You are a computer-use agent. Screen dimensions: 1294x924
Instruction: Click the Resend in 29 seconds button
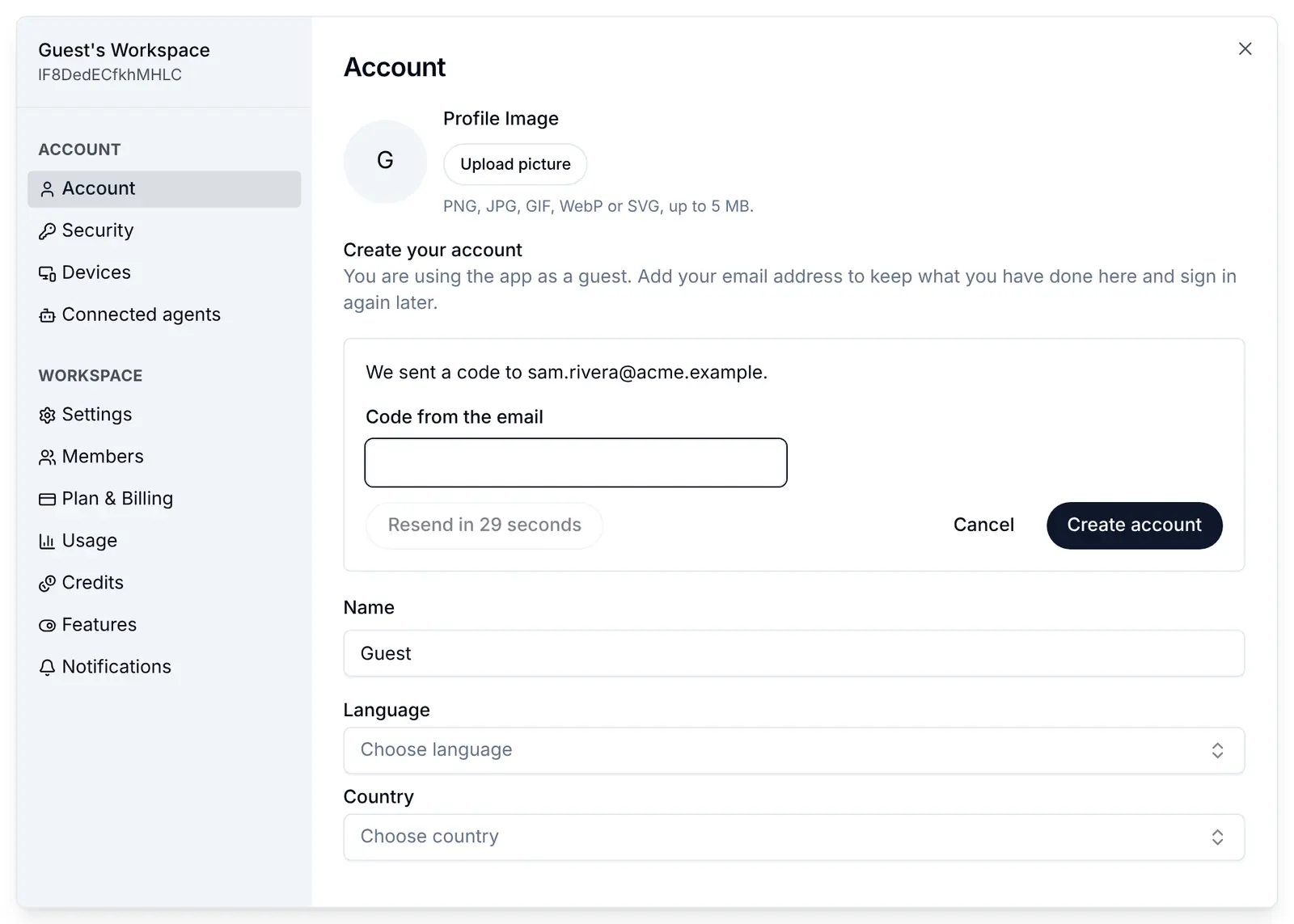pyautogui.click(x=484, y=525)
